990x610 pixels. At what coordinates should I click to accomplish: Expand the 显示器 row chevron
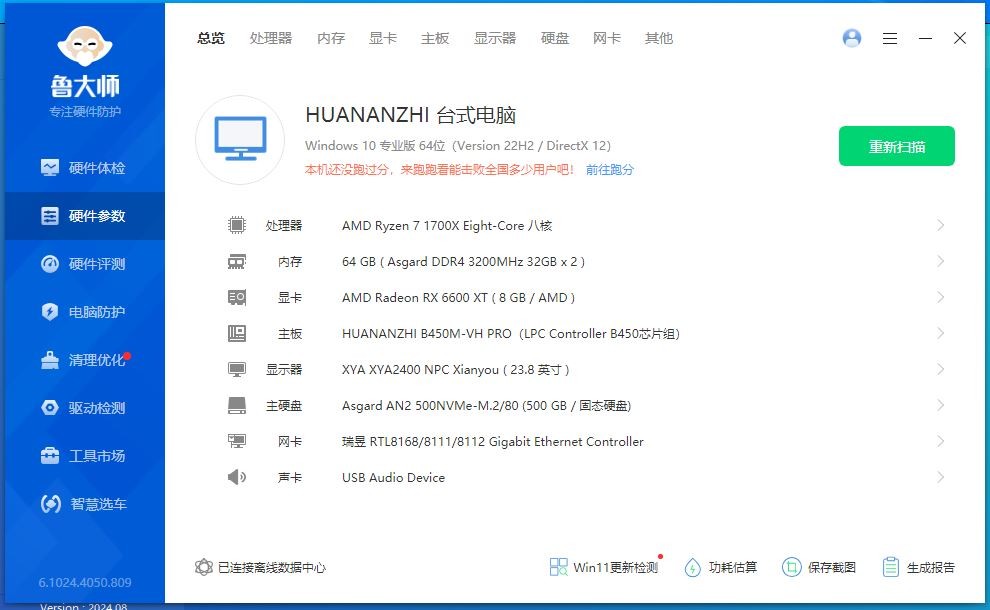tap(940, 369)
